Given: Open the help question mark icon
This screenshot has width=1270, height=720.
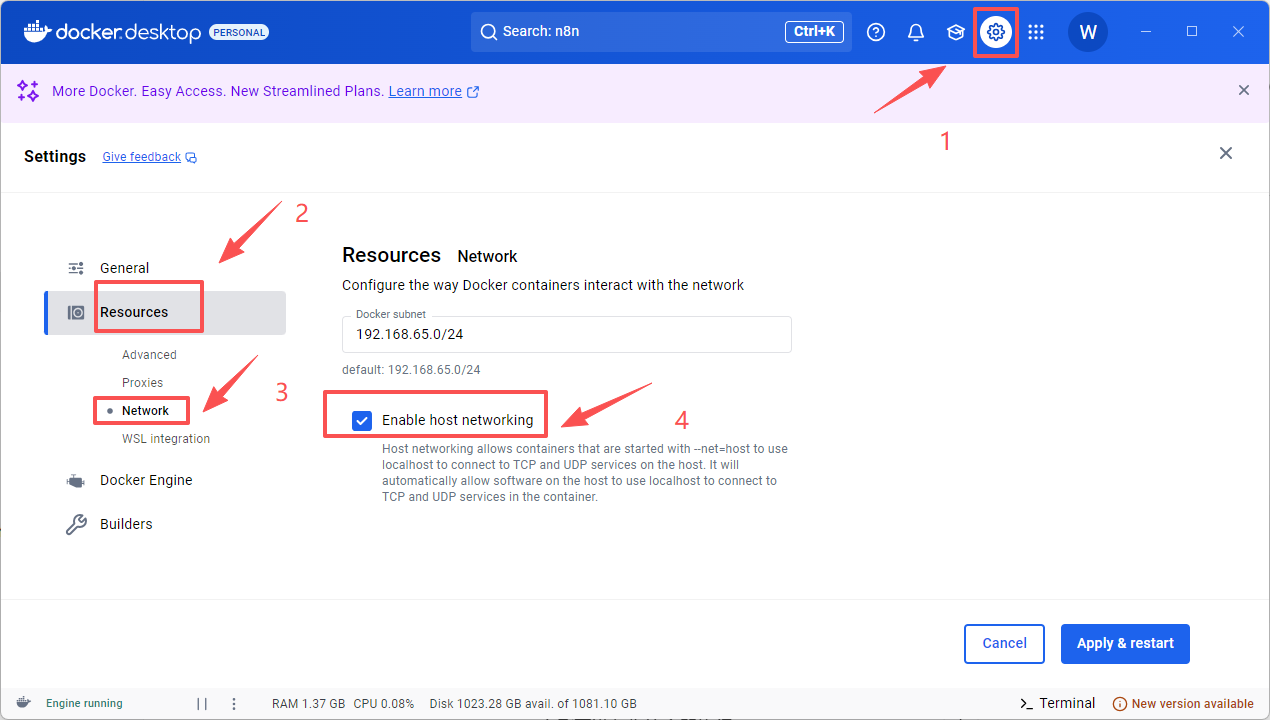Looking at the screenshot, I should (x=876, y=32).
